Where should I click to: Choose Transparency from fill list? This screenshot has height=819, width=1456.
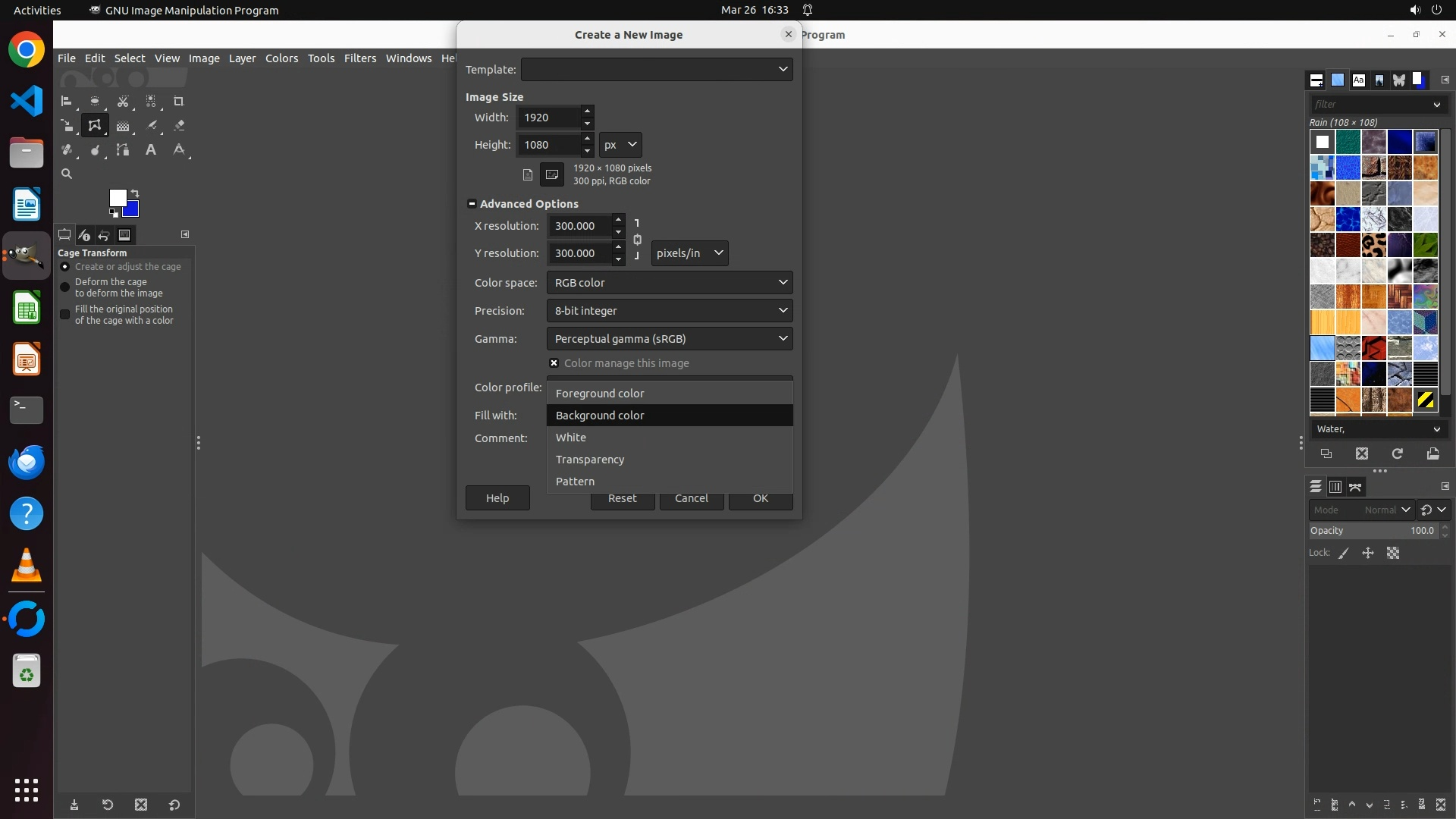coord(590,460)
